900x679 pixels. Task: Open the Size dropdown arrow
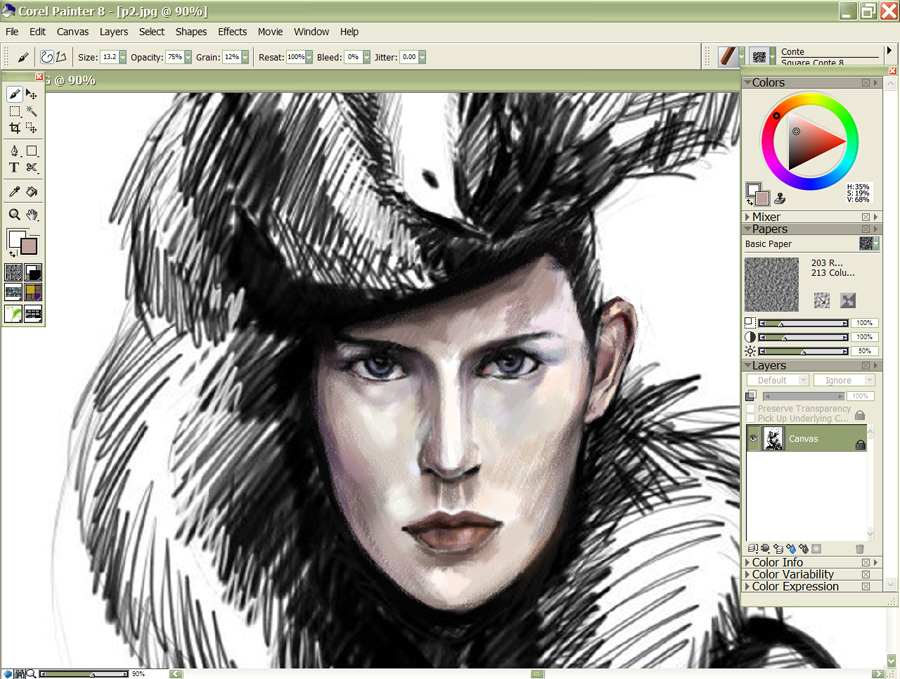coord(123,57)
